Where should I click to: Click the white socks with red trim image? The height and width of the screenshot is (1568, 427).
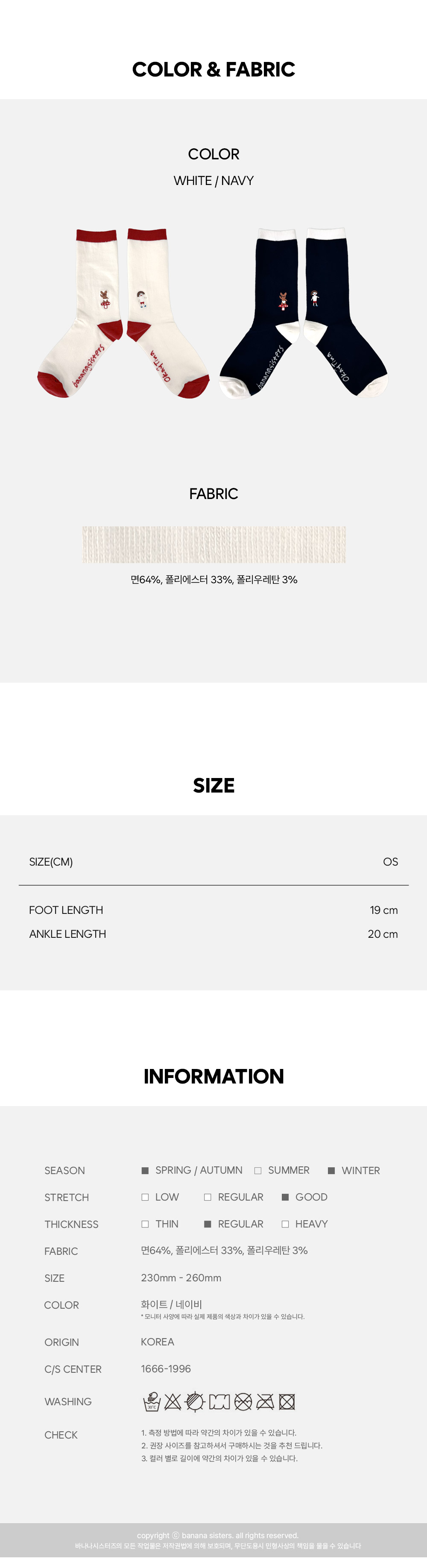click(123, 314)
